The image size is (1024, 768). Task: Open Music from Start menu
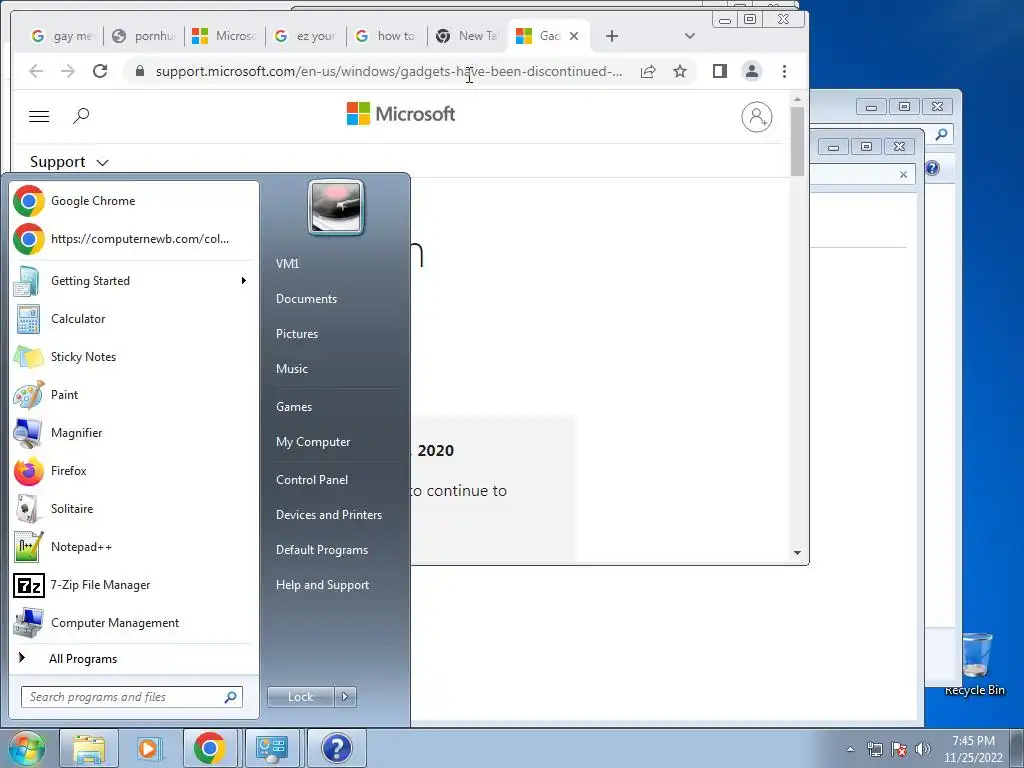click(336, 369)
